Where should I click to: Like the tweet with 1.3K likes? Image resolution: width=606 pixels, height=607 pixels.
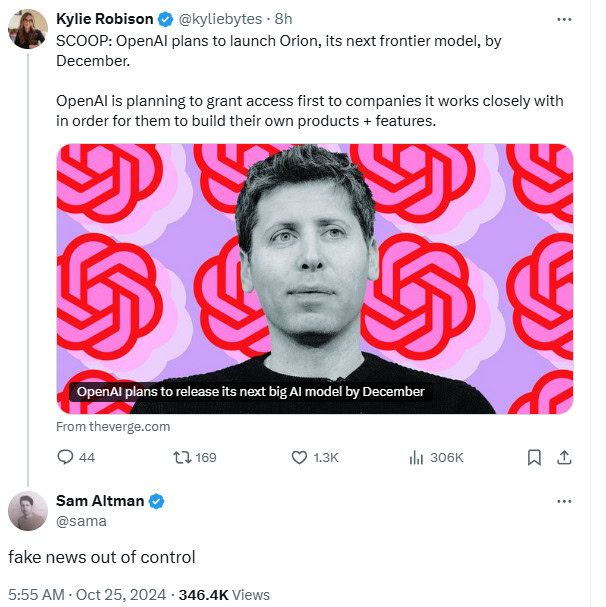(x=299, y=457)
